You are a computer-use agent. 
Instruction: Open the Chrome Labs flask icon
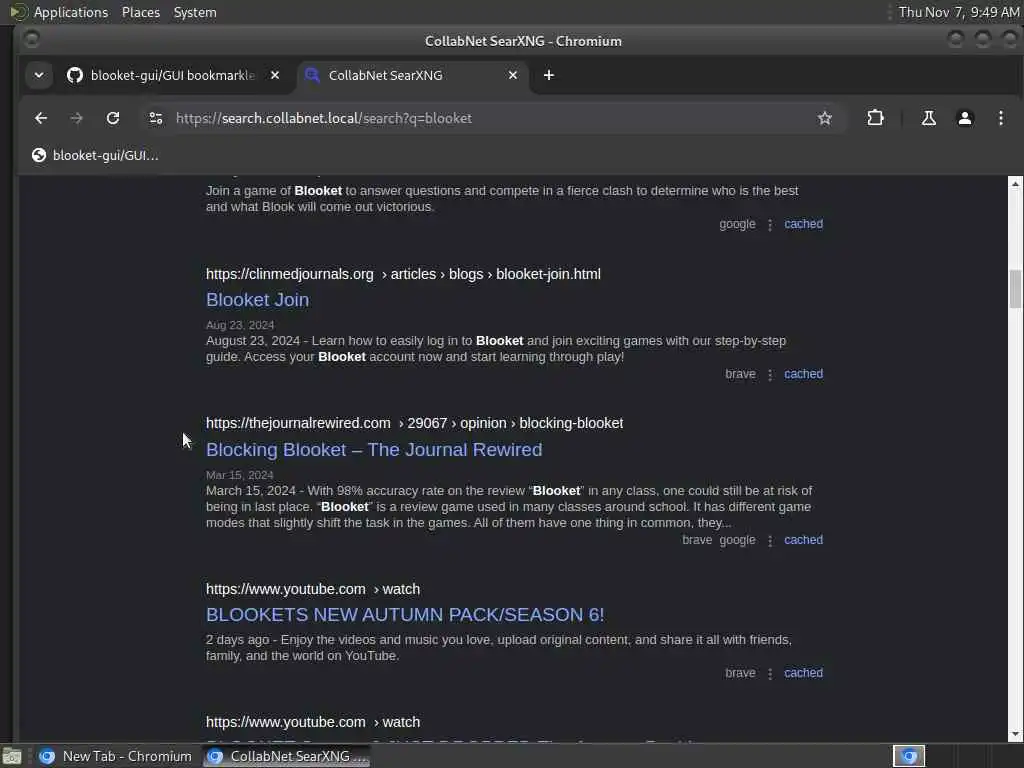click(928, 118)
